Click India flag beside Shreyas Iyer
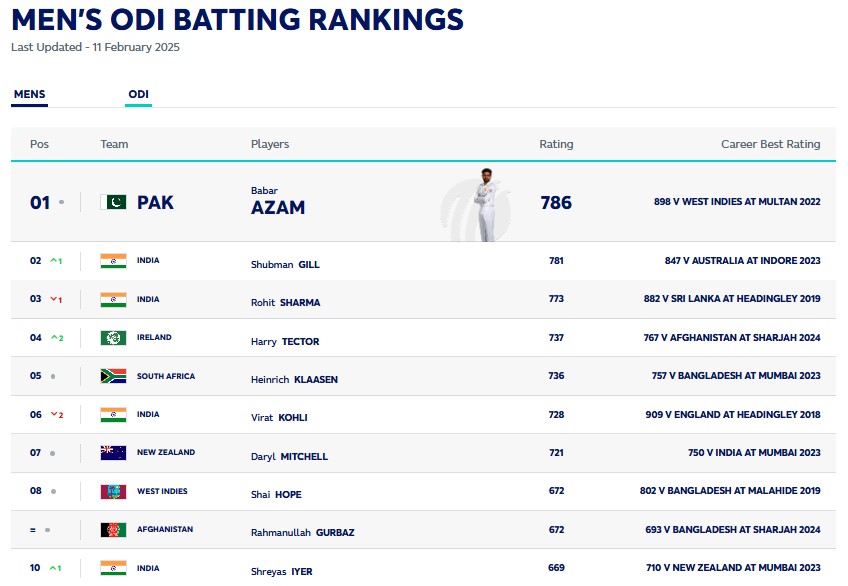 113,568
